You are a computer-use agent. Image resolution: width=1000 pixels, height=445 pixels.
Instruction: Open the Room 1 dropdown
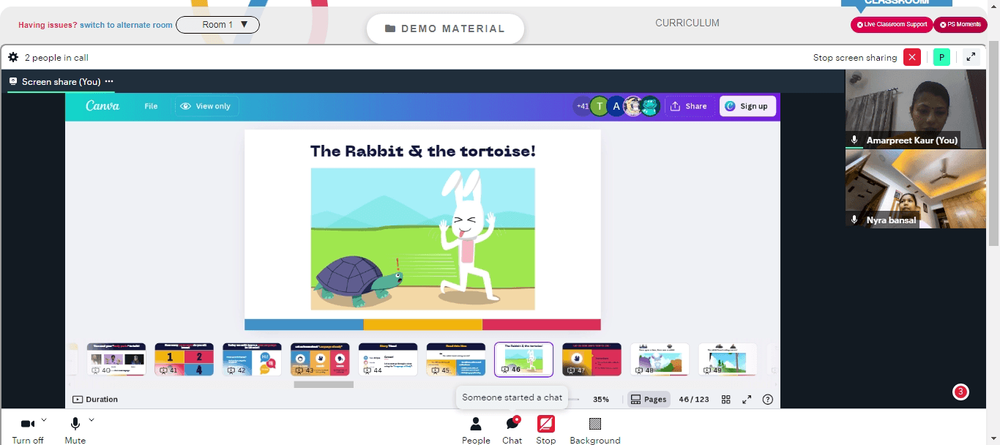pyautogui.click(x=217, y=25)
